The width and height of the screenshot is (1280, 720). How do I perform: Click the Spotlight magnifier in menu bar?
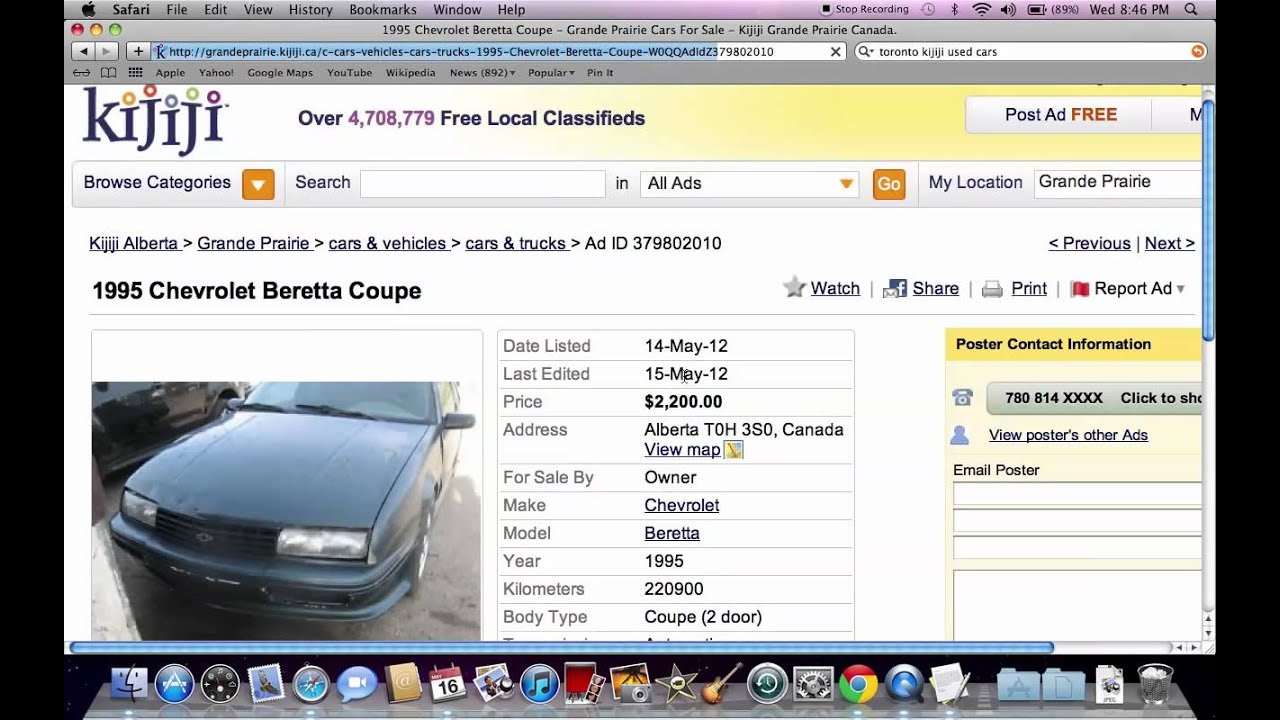(x=1190, y=10)
